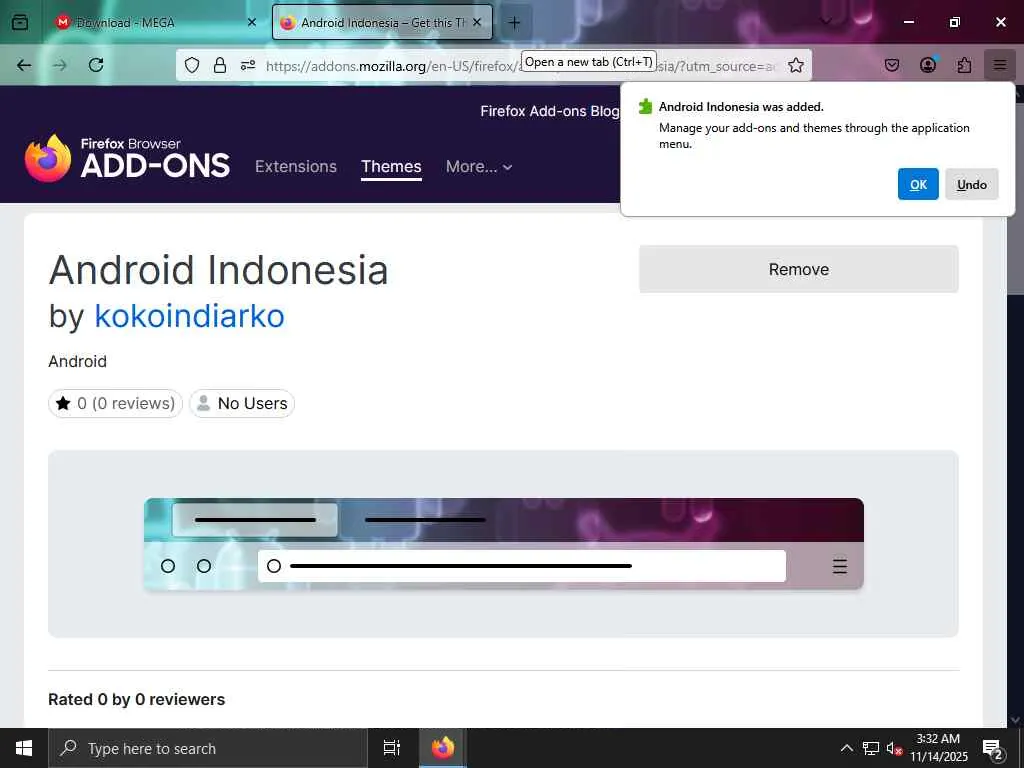This screenshot has width=1024, height=768.
Task: Show hidden system tray icons
Action: click(846, 748)
